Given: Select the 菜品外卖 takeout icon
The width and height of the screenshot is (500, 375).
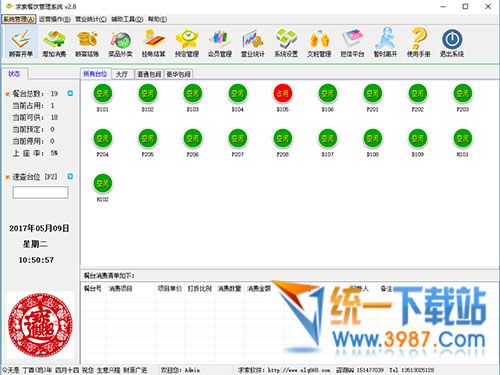Looking at the screenshot, I should [120, 42].
